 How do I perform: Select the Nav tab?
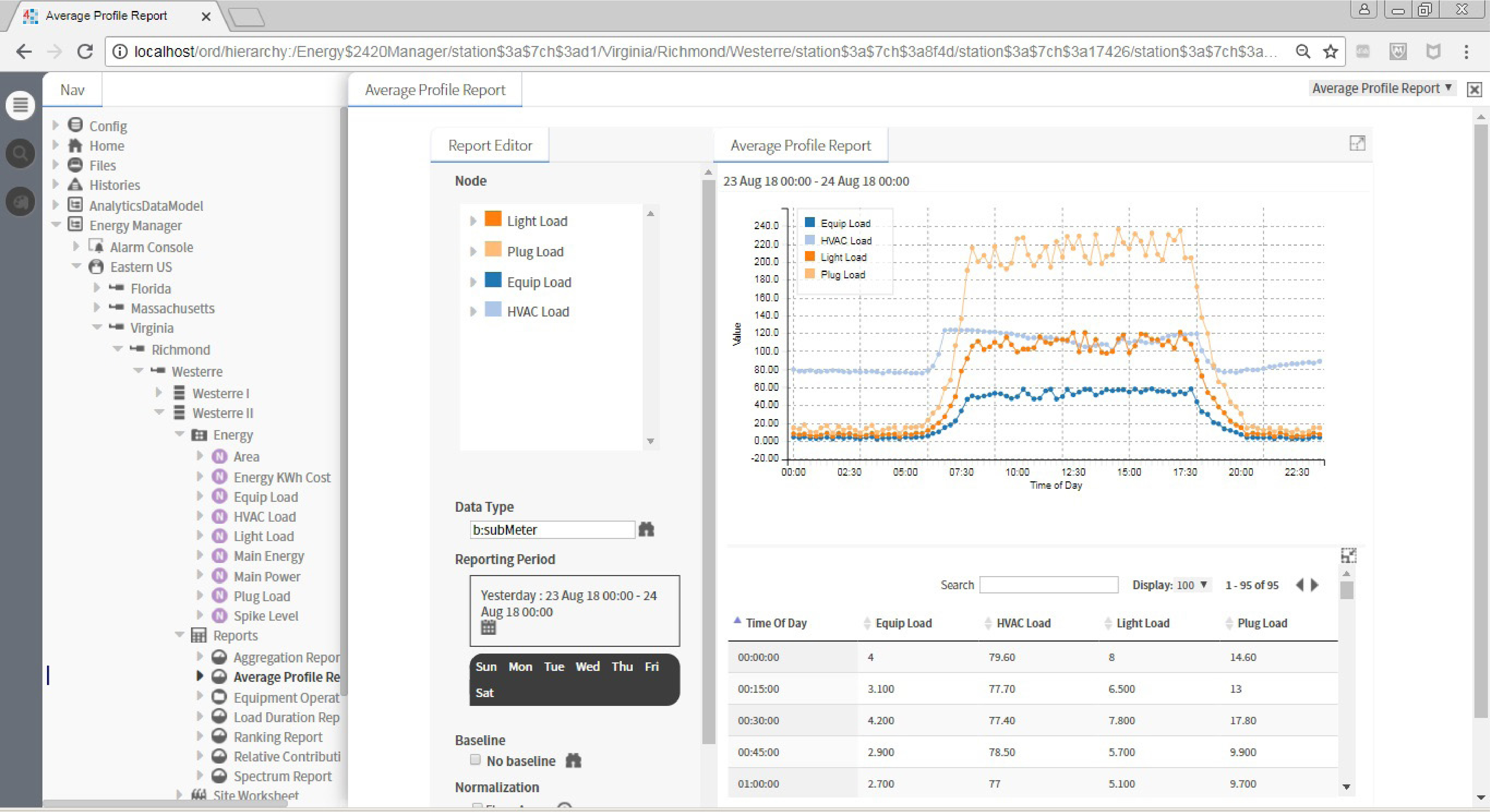tap(72, 89)
